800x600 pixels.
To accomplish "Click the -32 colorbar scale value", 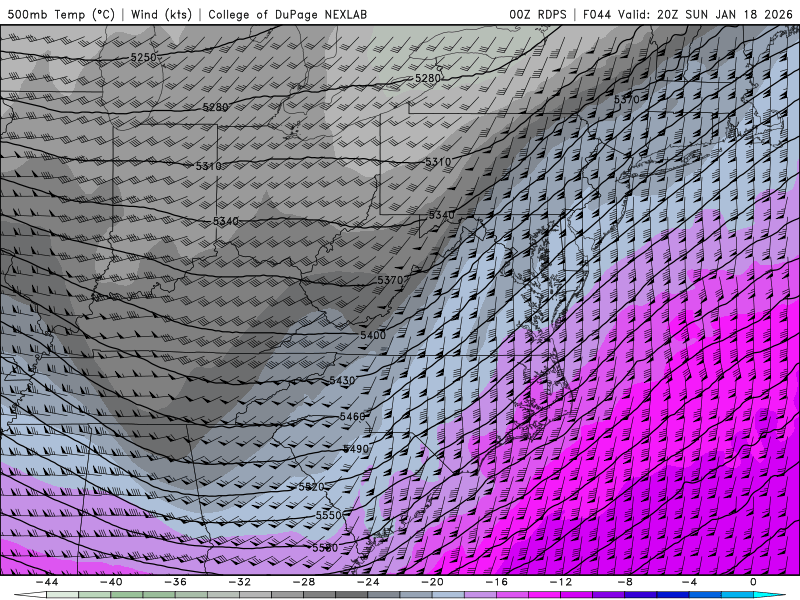I will pyautogui.click(x=239, y=582).
